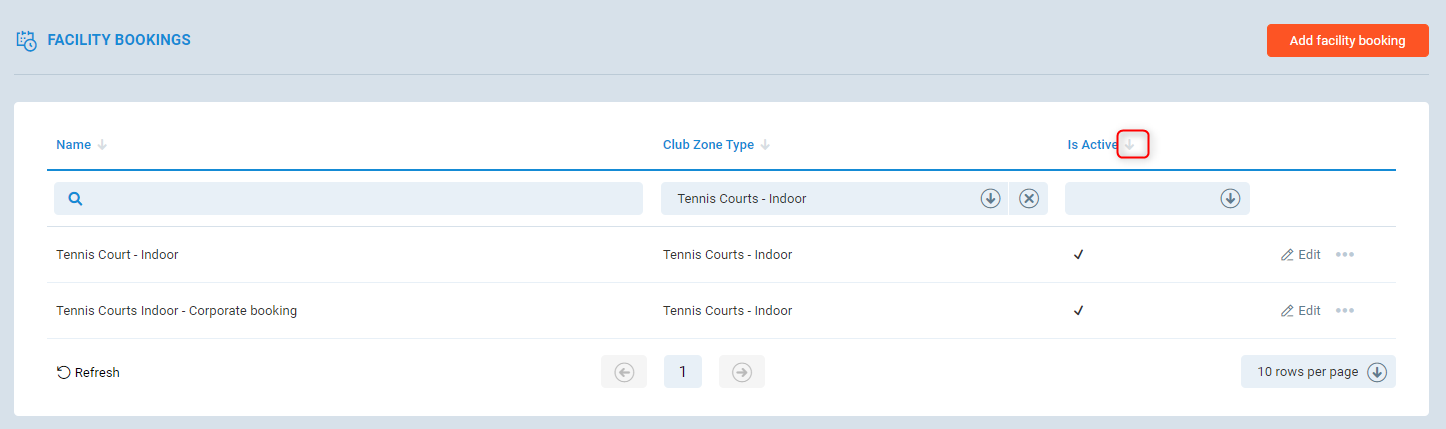1446x429 pixels.
Task: Open more options for Tennis Court - Indoor
Action: click(1344, 255)
